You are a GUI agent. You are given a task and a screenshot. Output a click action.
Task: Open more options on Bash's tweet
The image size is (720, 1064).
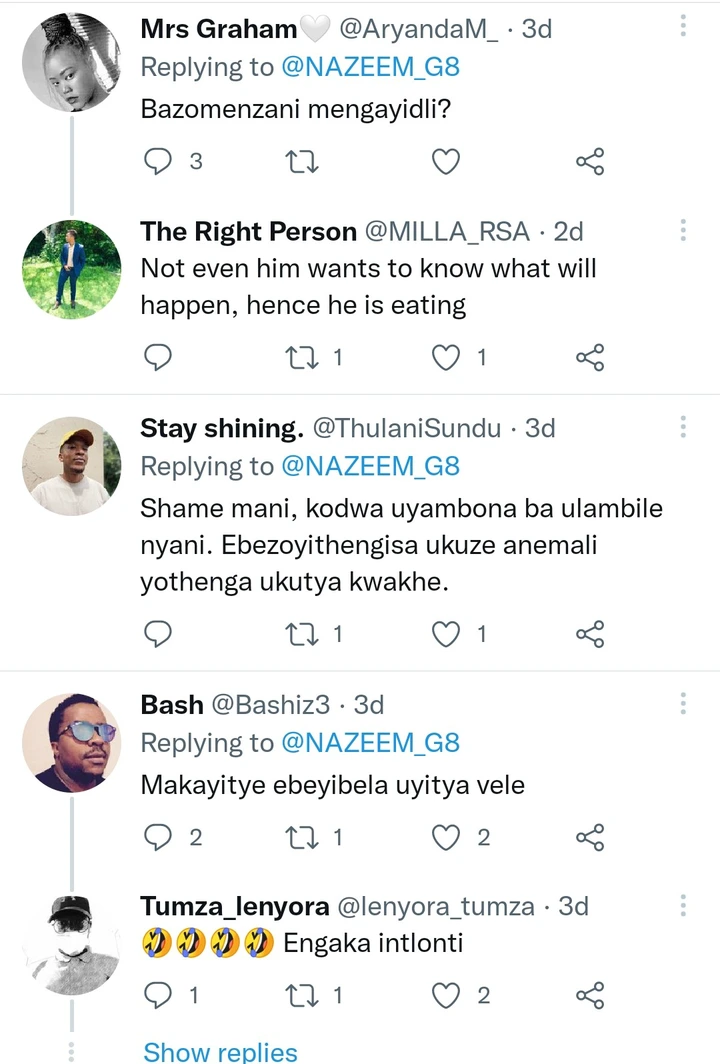click(x=683, y=703)
